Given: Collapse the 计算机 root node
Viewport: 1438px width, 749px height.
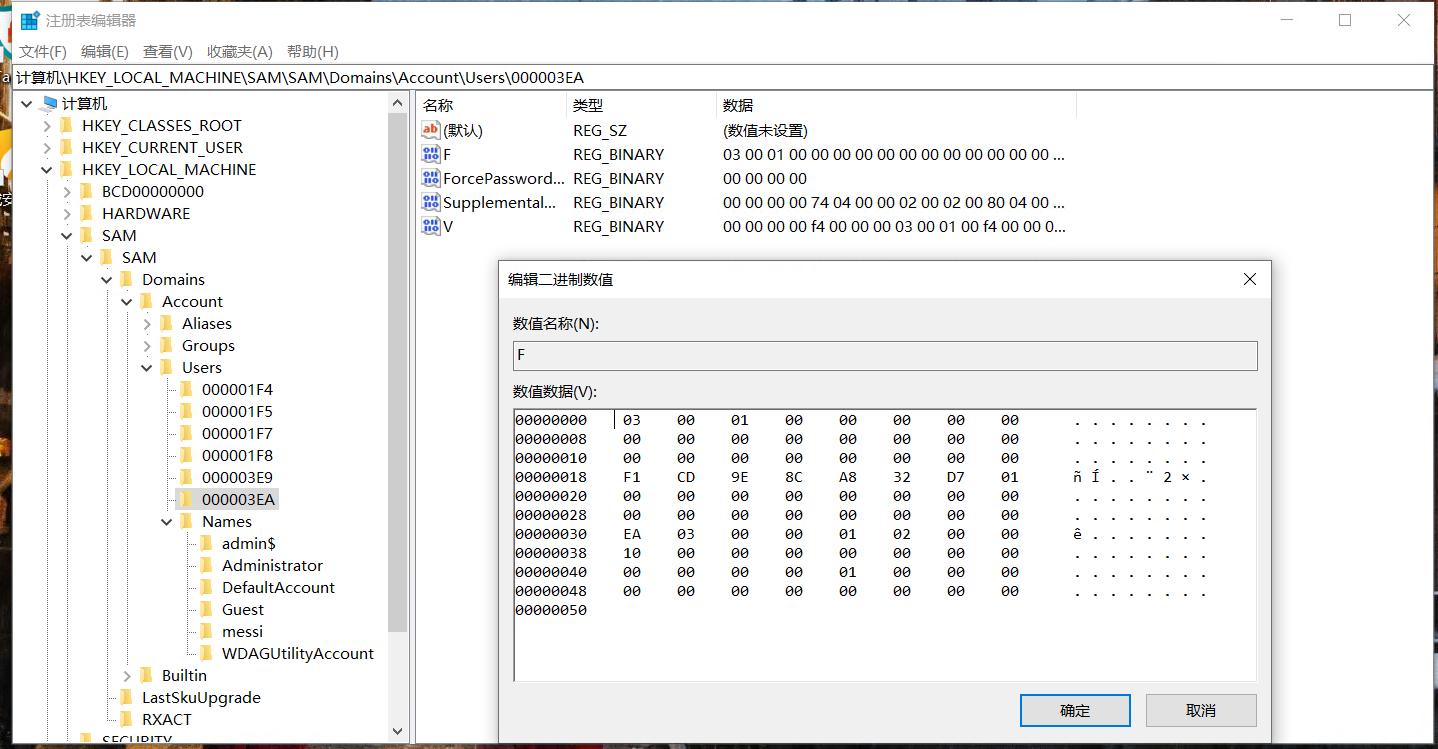Looking at the screenshot, I should [x=27, y=103].
